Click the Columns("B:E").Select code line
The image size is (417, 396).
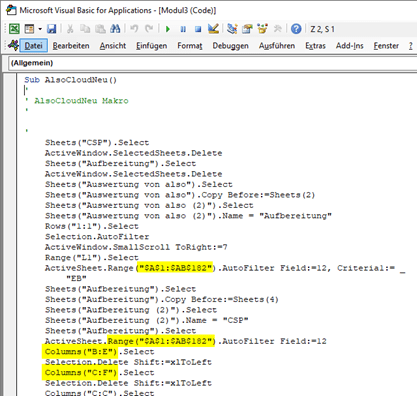pyautogui.click(x=100, y=352)
